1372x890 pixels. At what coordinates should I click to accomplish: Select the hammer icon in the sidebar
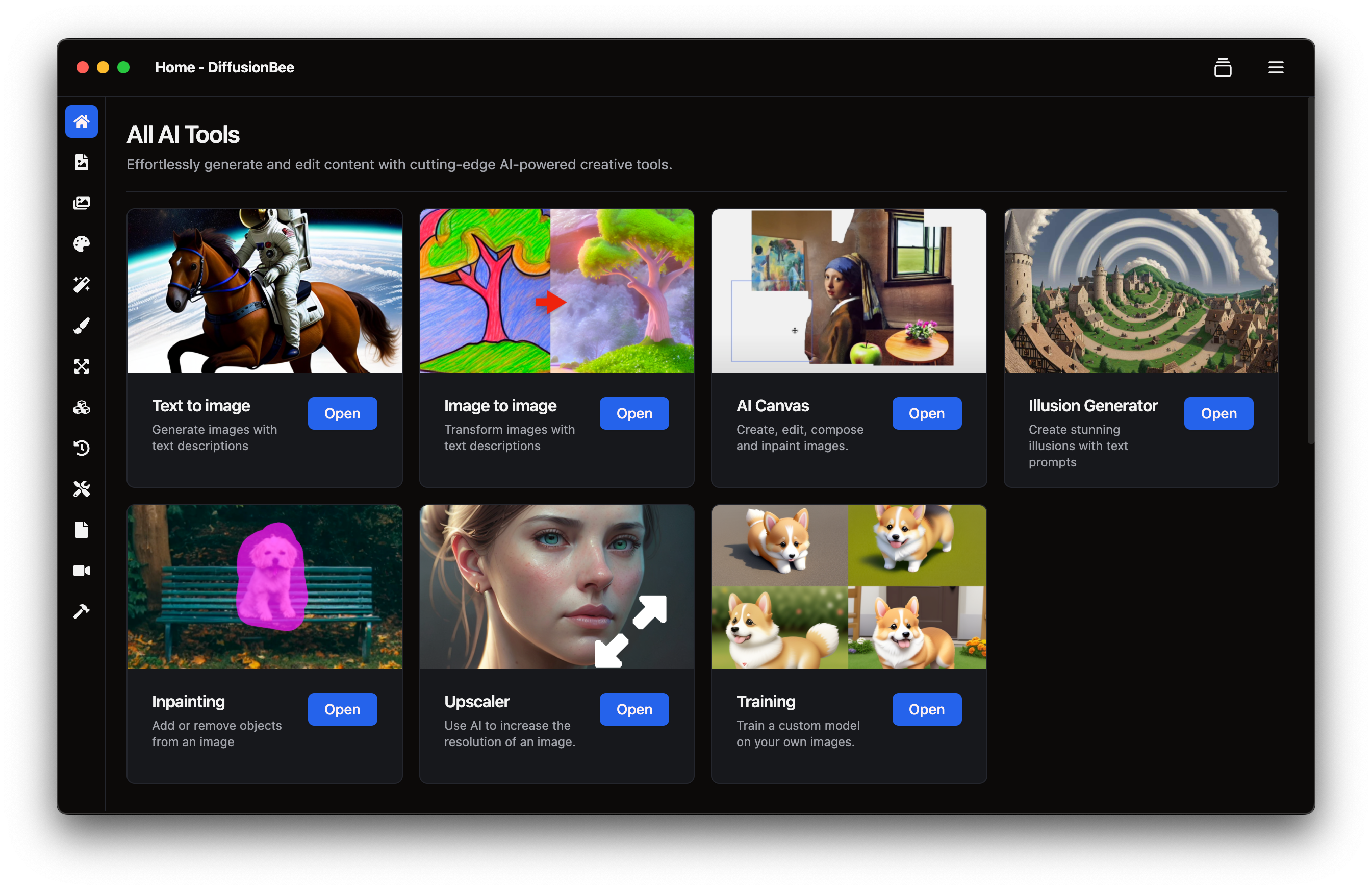point(81,611)
